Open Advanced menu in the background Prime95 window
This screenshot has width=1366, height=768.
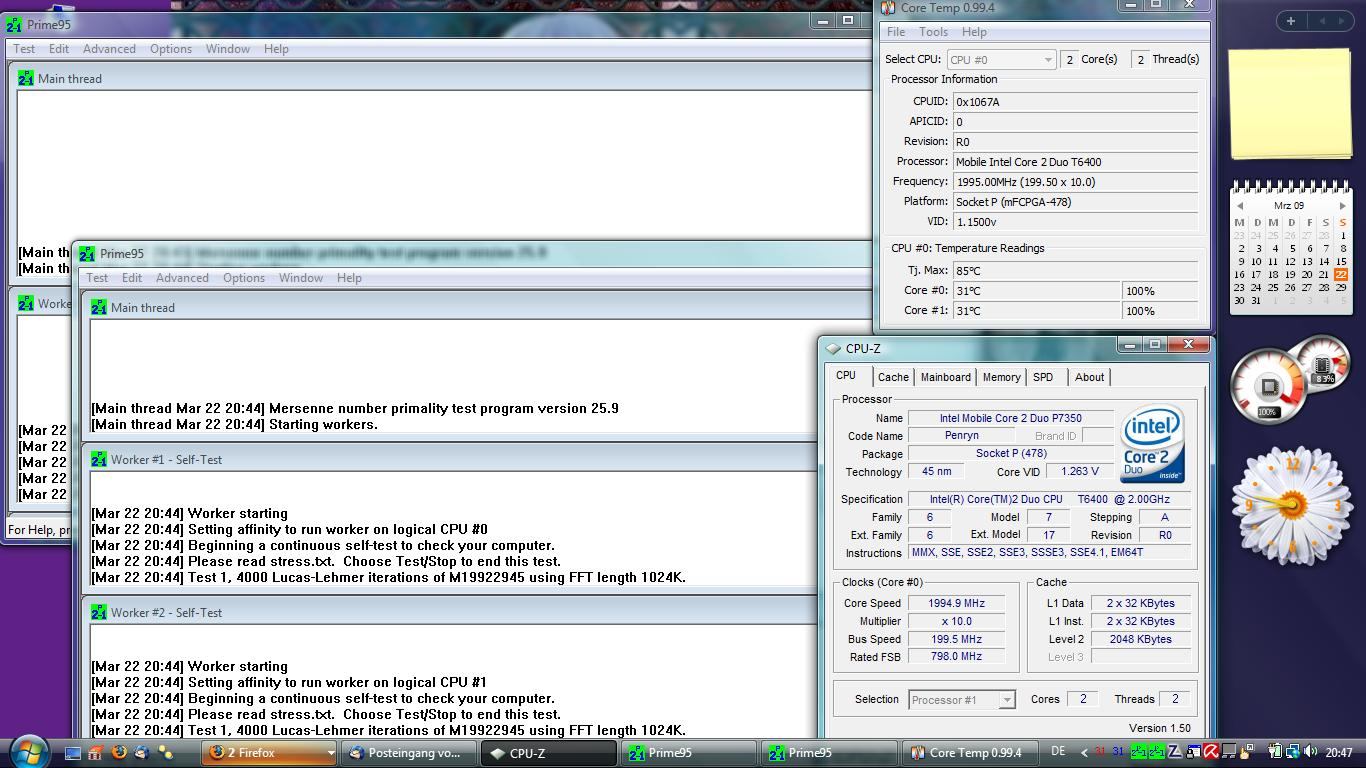pos(109,48)
